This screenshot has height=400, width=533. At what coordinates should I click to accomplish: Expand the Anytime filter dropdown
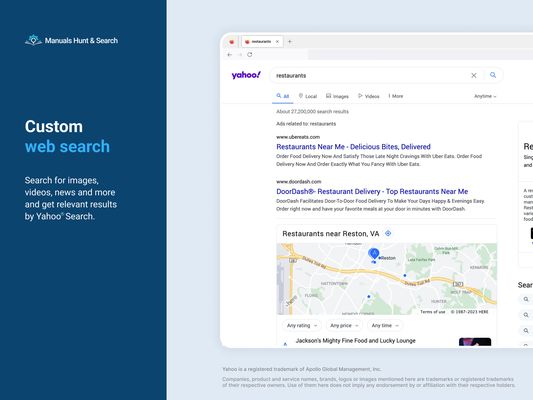tap(485, 96)
